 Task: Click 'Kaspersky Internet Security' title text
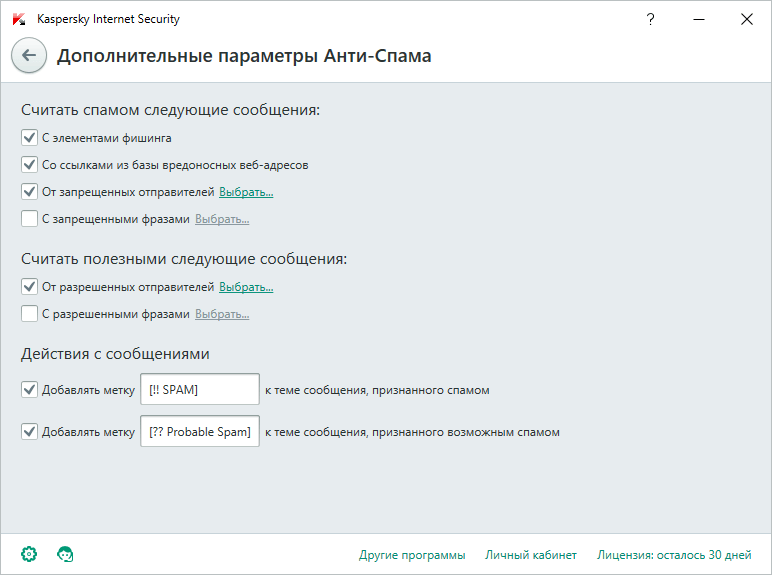click(x=108, y=19)
